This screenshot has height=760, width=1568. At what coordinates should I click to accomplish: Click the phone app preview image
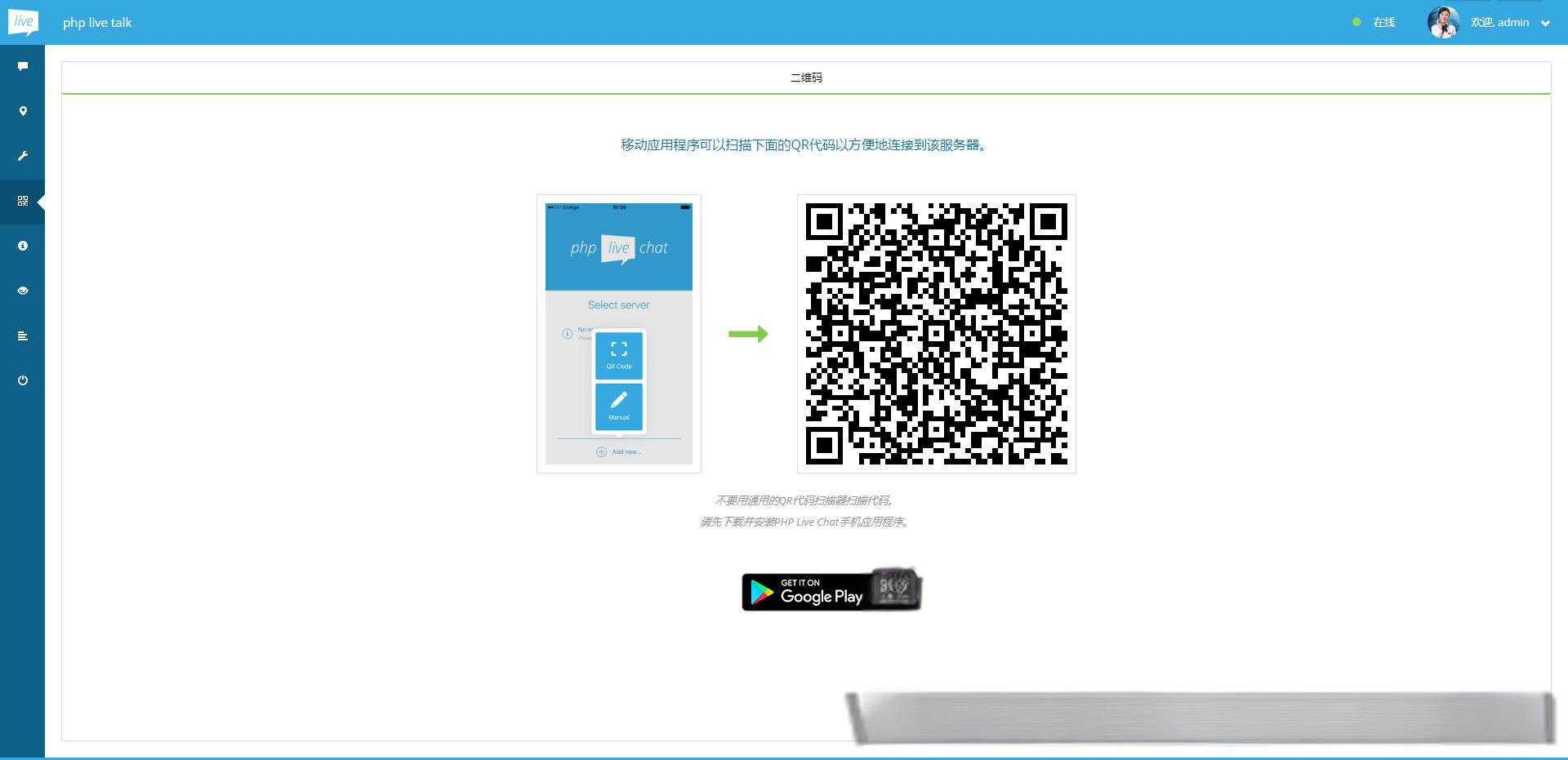click(x=619, y=334)
